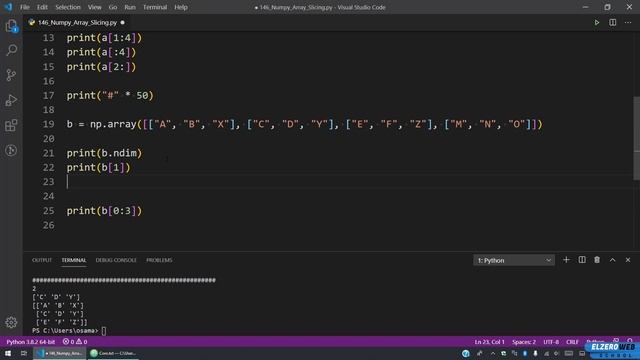Click the VS Code logo icon
This screenshot has width=640, height=360.
pyautogui.click(x=8, y=7)
